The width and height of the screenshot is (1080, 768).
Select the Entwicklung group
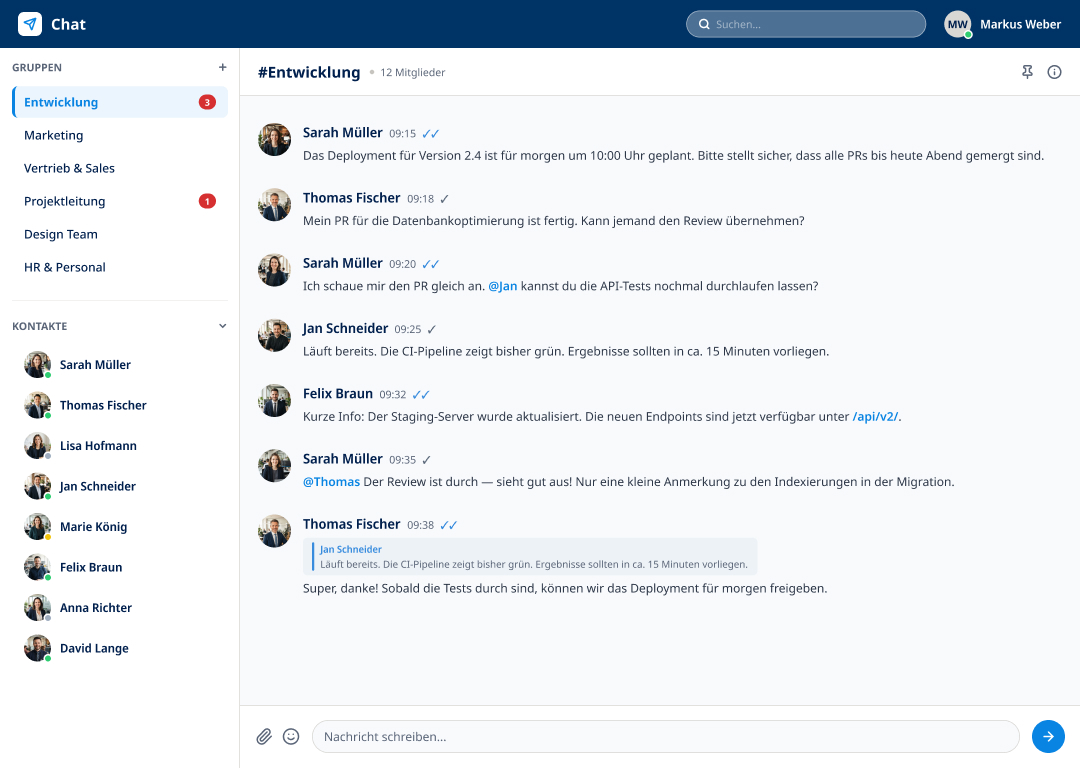(120, 102)
